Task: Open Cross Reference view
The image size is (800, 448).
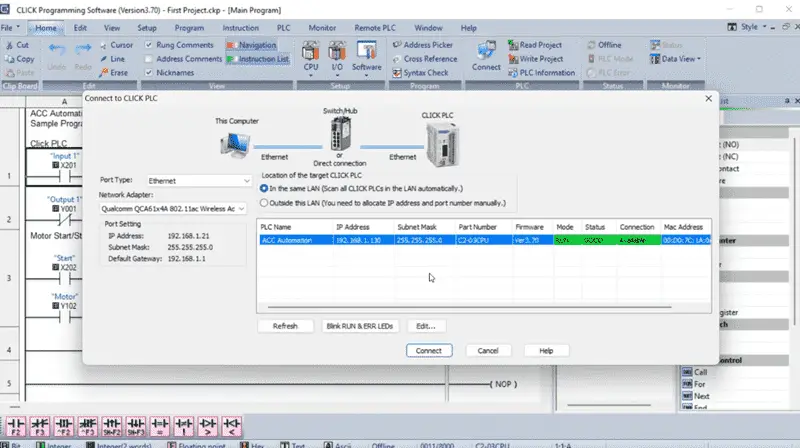Action: tap(425, 59)
